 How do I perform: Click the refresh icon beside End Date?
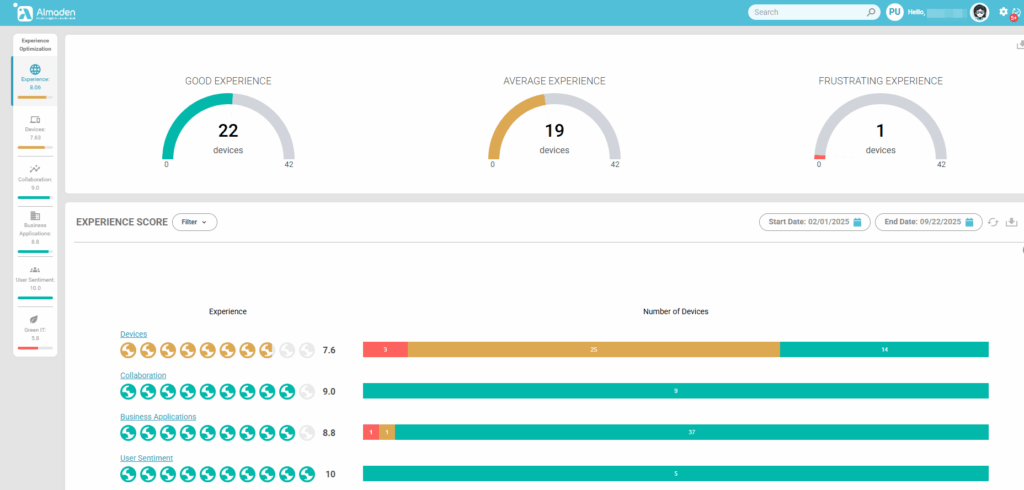click(993, 222)
